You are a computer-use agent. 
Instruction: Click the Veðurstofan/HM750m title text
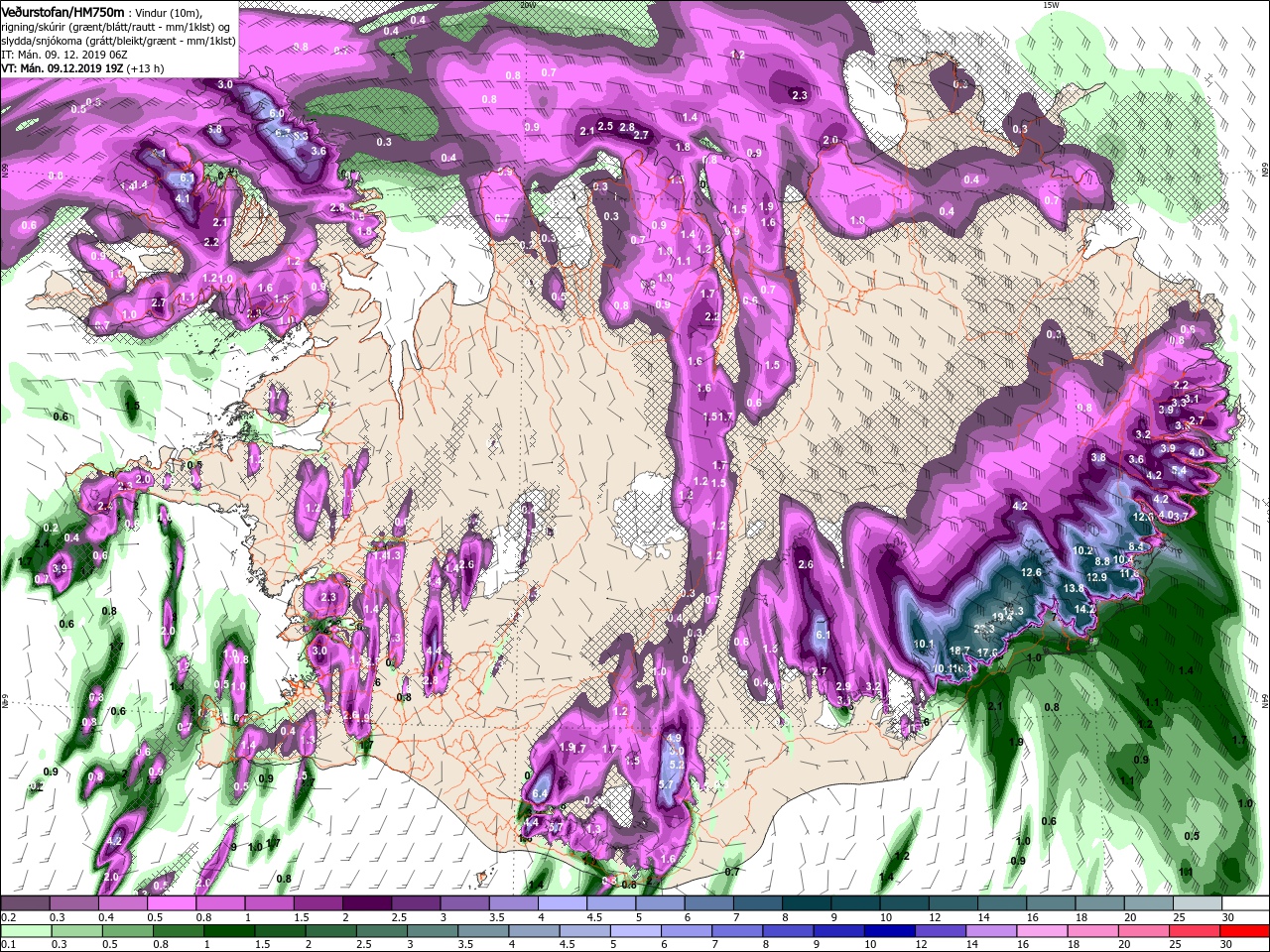[x=62, y=11]
